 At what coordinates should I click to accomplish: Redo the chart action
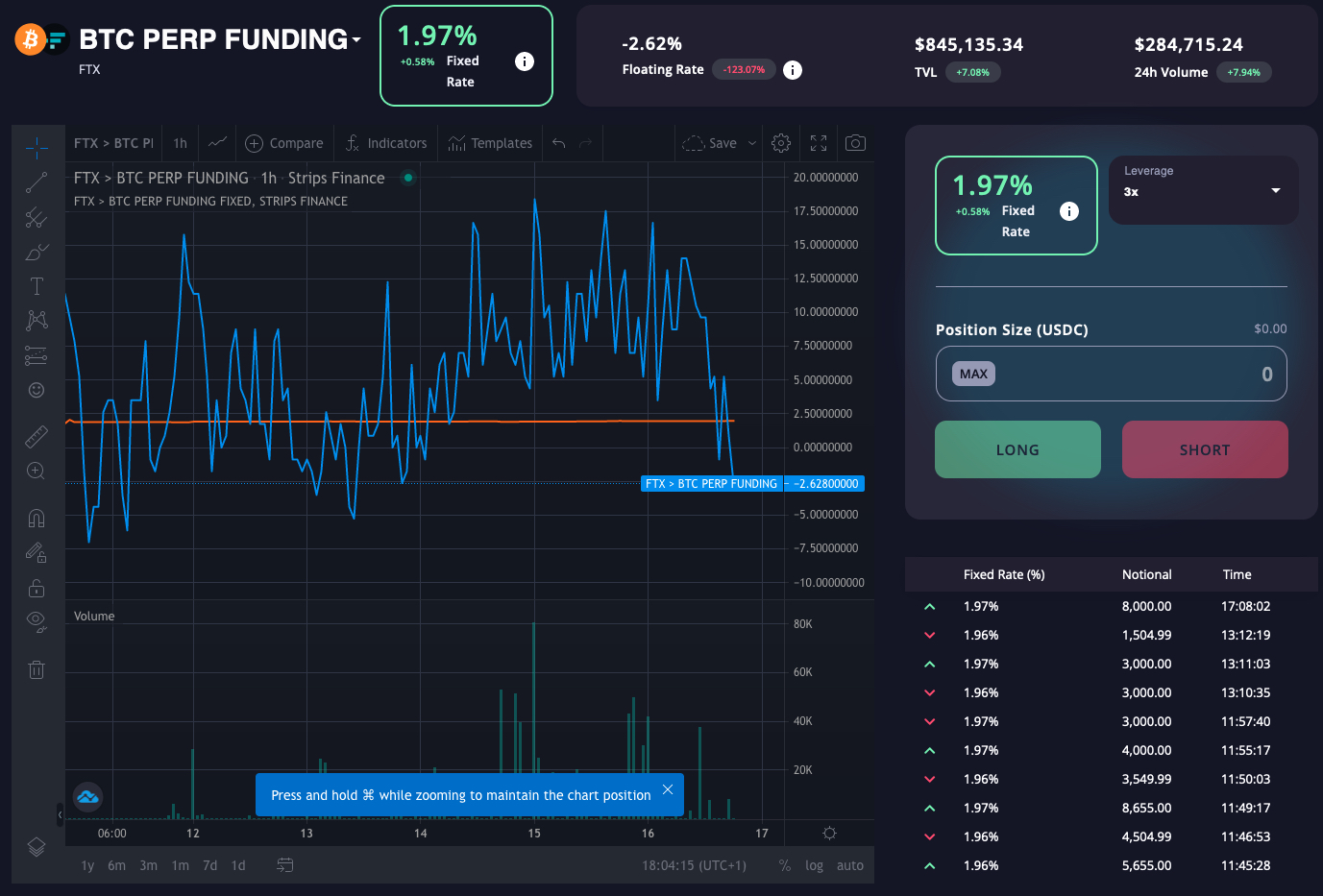(x=586, y=143)
